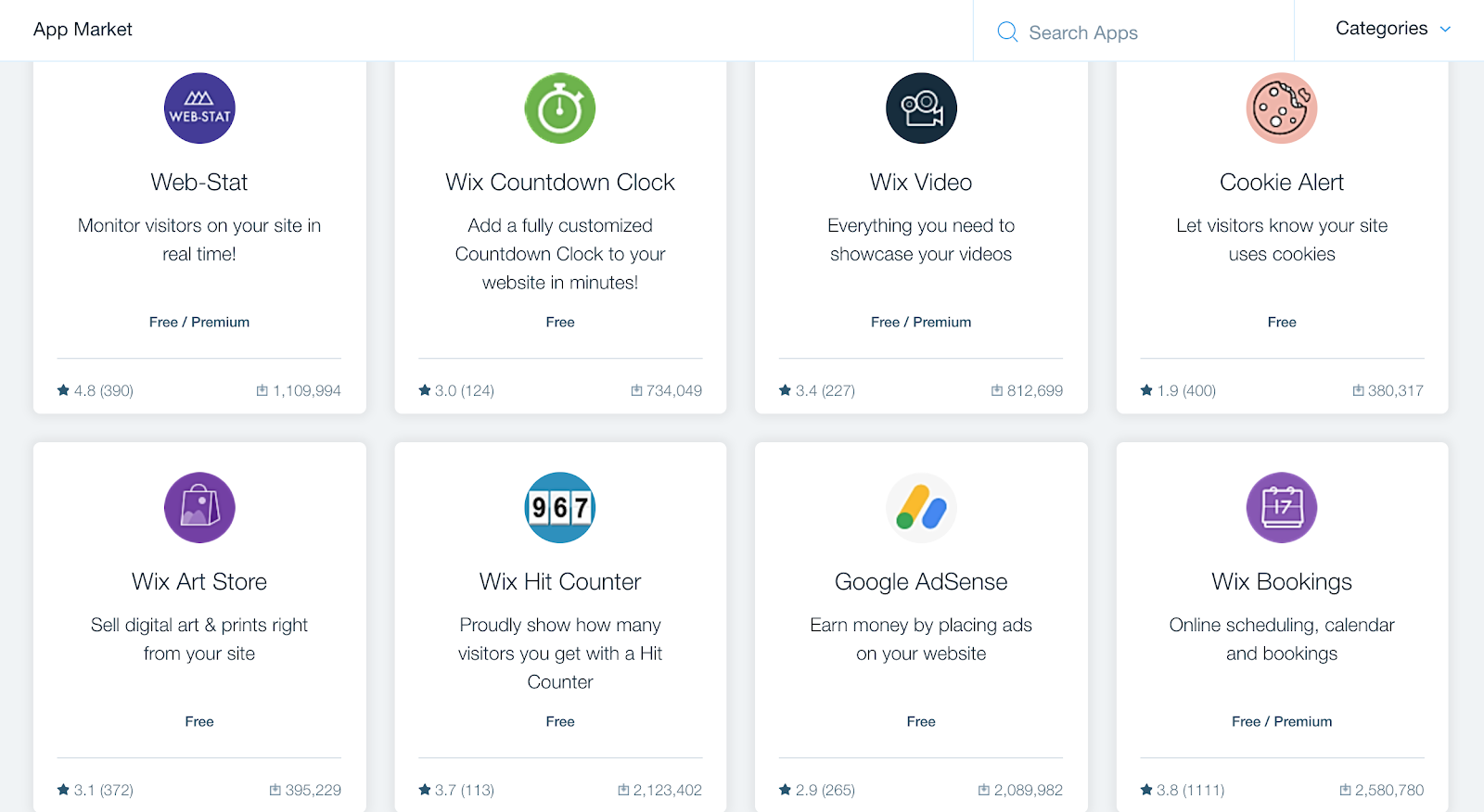Click the star icon on Wix Countdown Clock
1484x812 pixels.
425,390
